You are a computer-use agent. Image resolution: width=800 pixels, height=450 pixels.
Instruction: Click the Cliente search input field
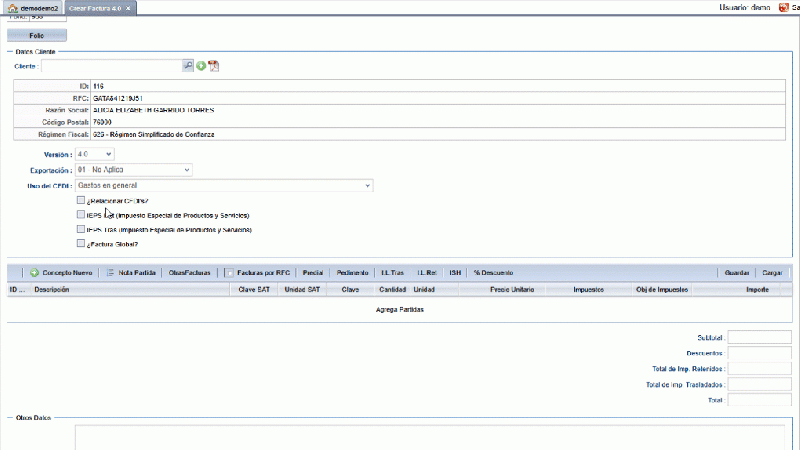(112, 66)
